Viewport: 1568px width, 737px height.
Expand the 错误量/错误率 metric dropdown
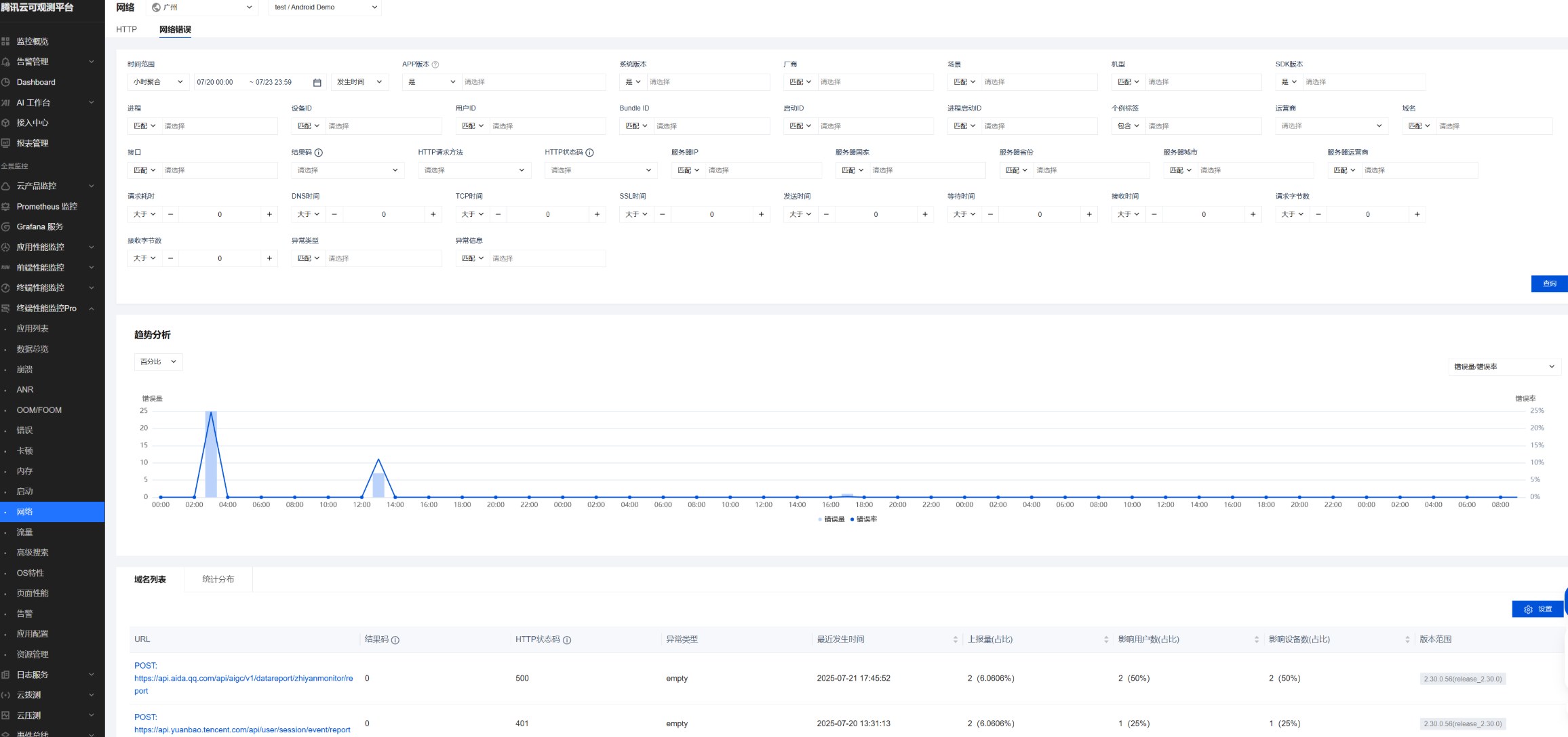(1504, 367)
